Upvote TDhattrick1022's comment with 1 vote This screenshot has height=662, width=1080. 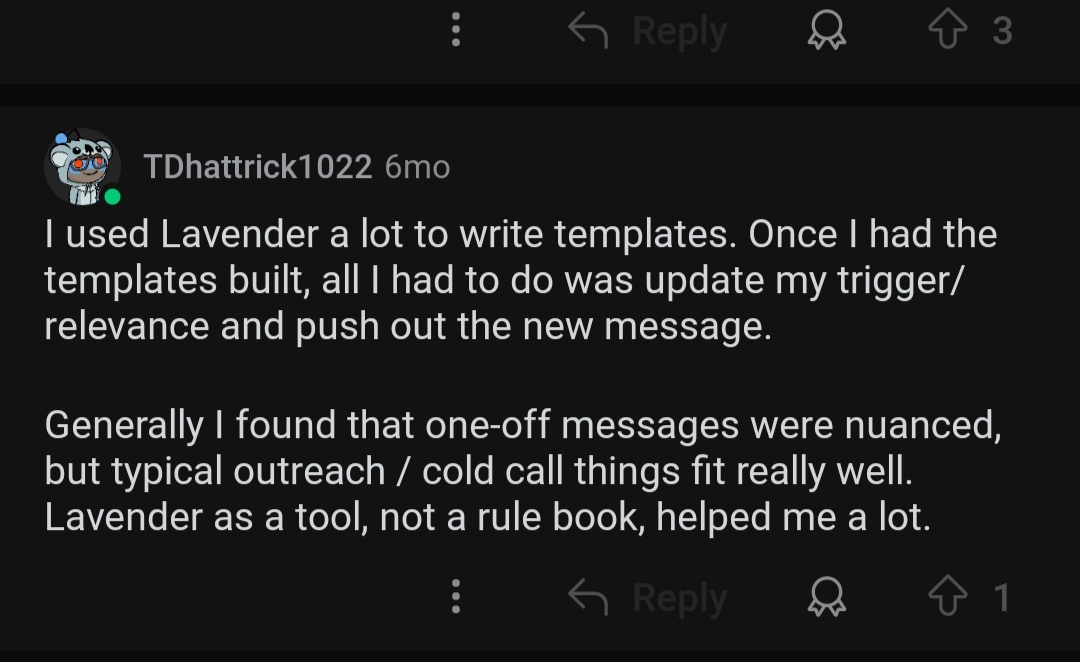(x=948, y=595)
